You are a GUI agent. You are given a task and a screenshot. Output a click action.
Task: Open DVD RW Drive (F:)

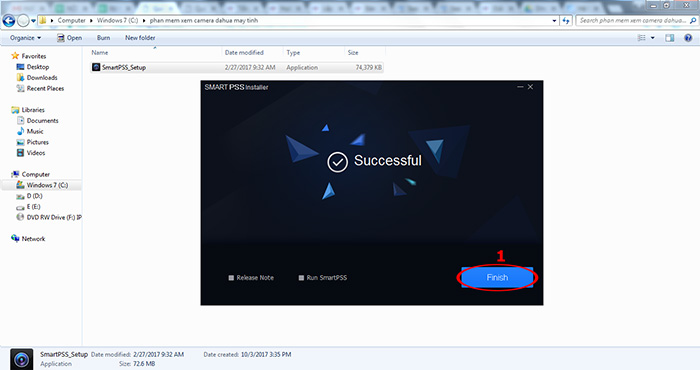click(x=54, y=217)
